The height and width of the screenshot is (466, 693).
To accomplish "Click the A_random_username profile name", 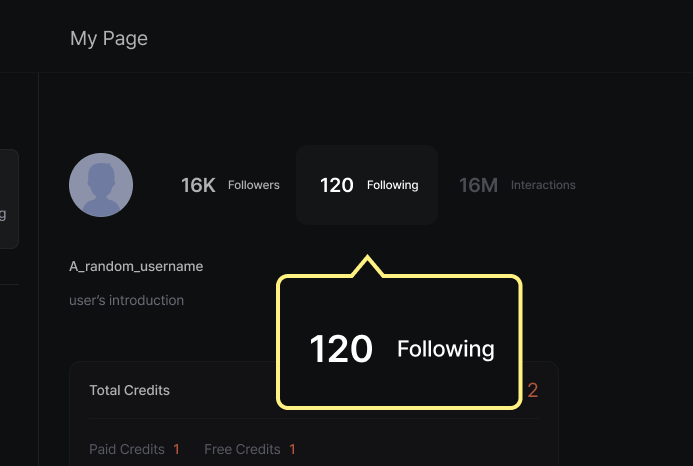I will coord(136,266).
